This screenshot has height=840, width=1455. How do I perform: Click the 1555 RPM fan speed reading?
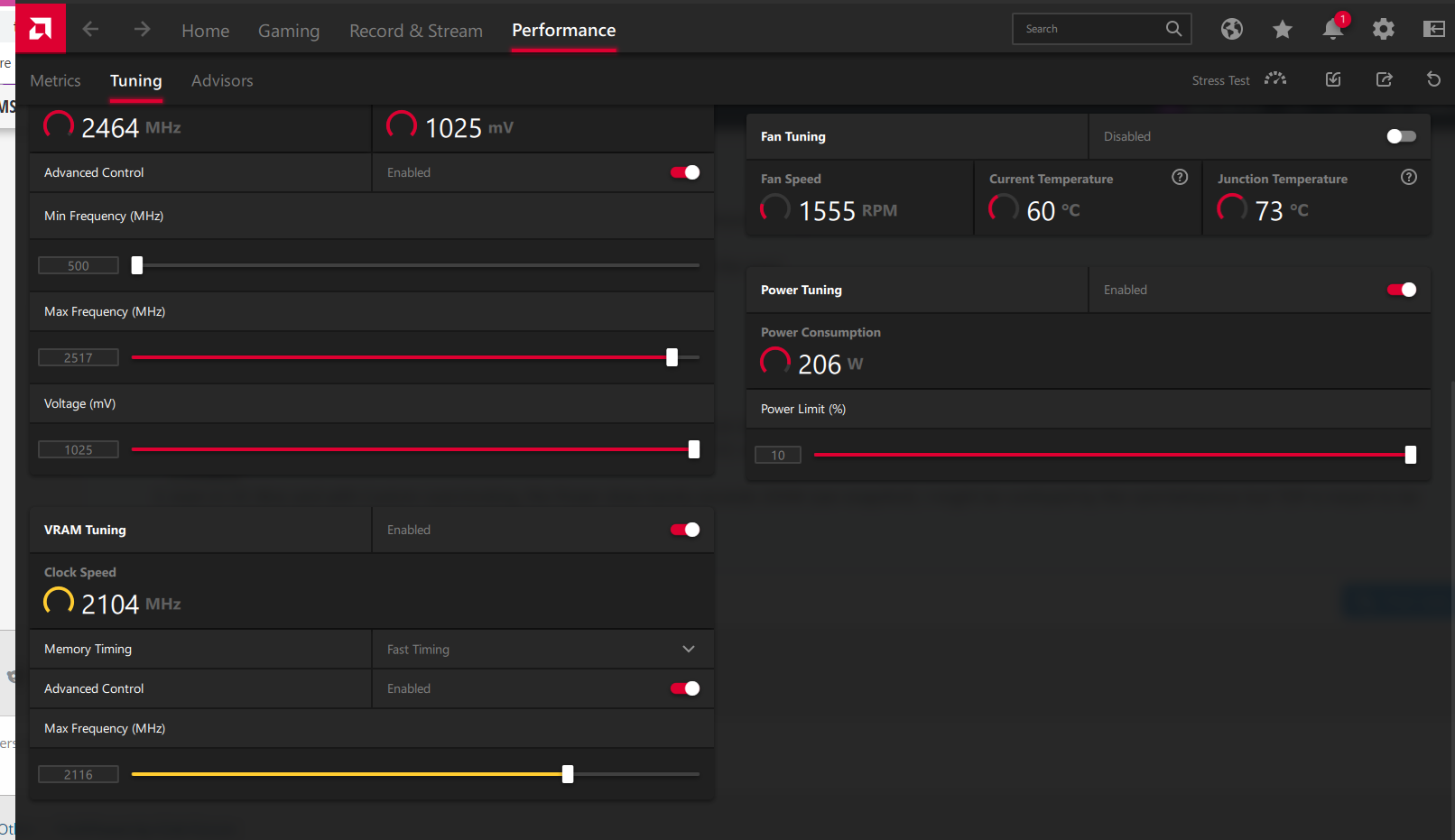pos(848,211)
